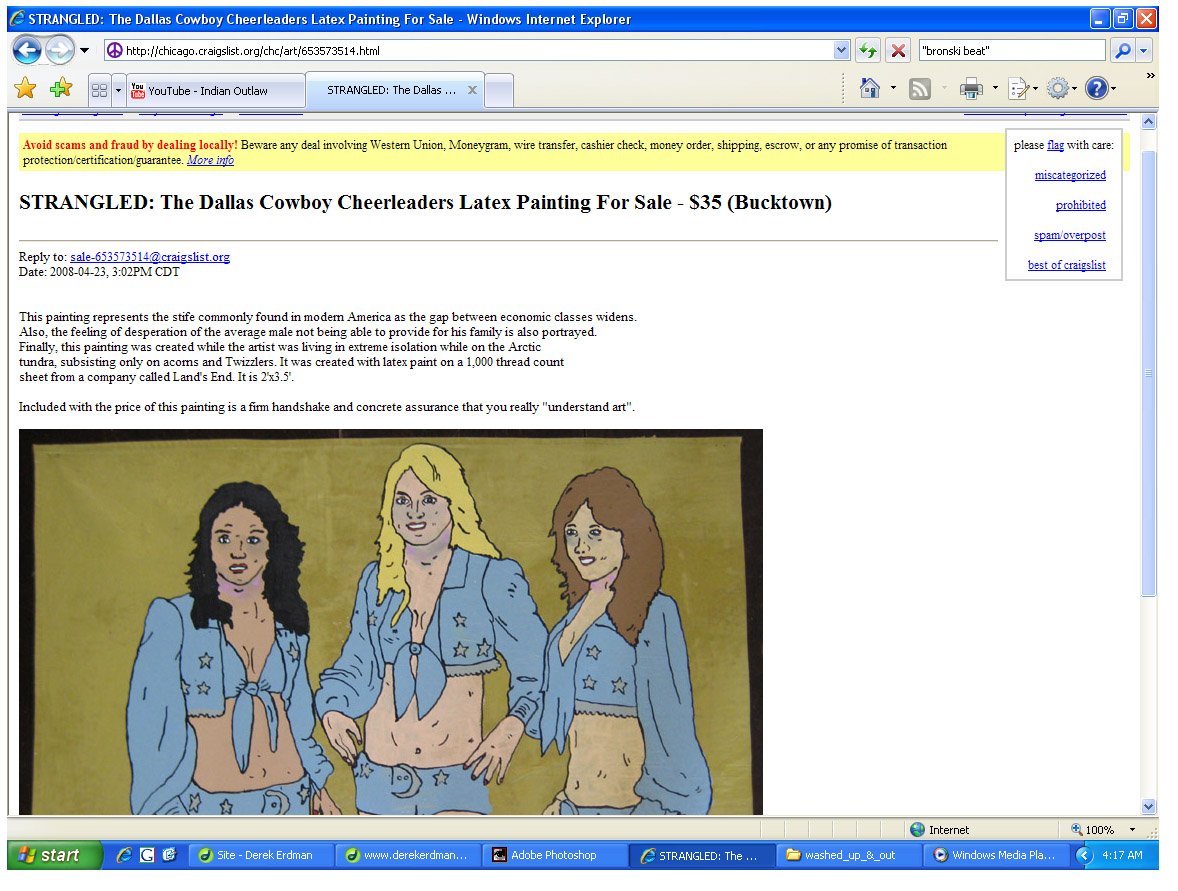This screenshot has width=1178, height=891.
Task: Click the browser Back arrow button
Action: (28, 50)
